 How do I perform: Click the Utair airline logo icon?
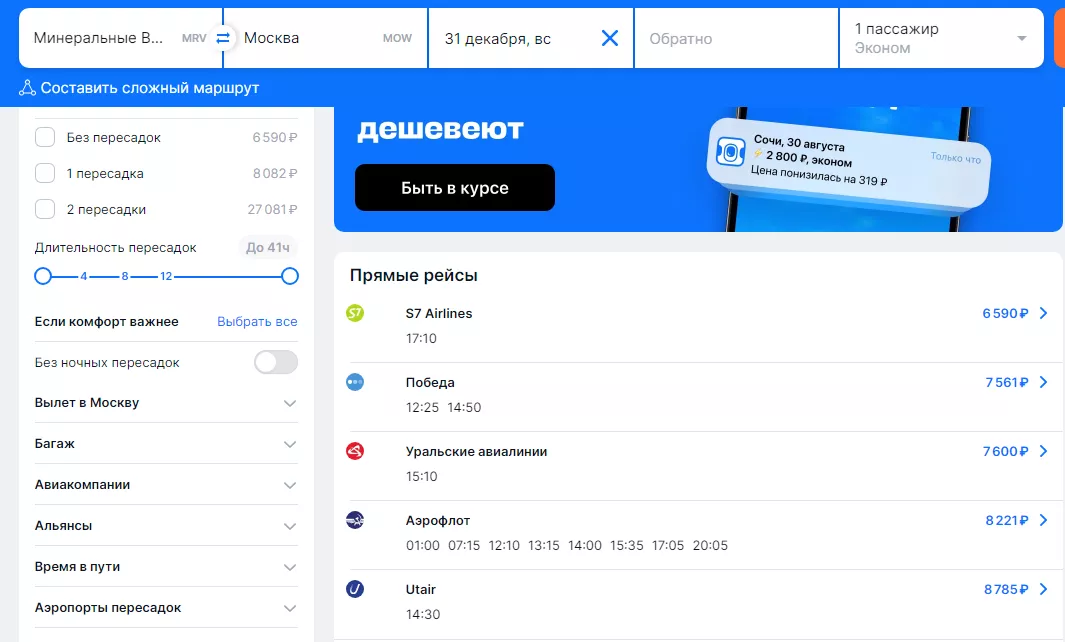click(354, 589)
